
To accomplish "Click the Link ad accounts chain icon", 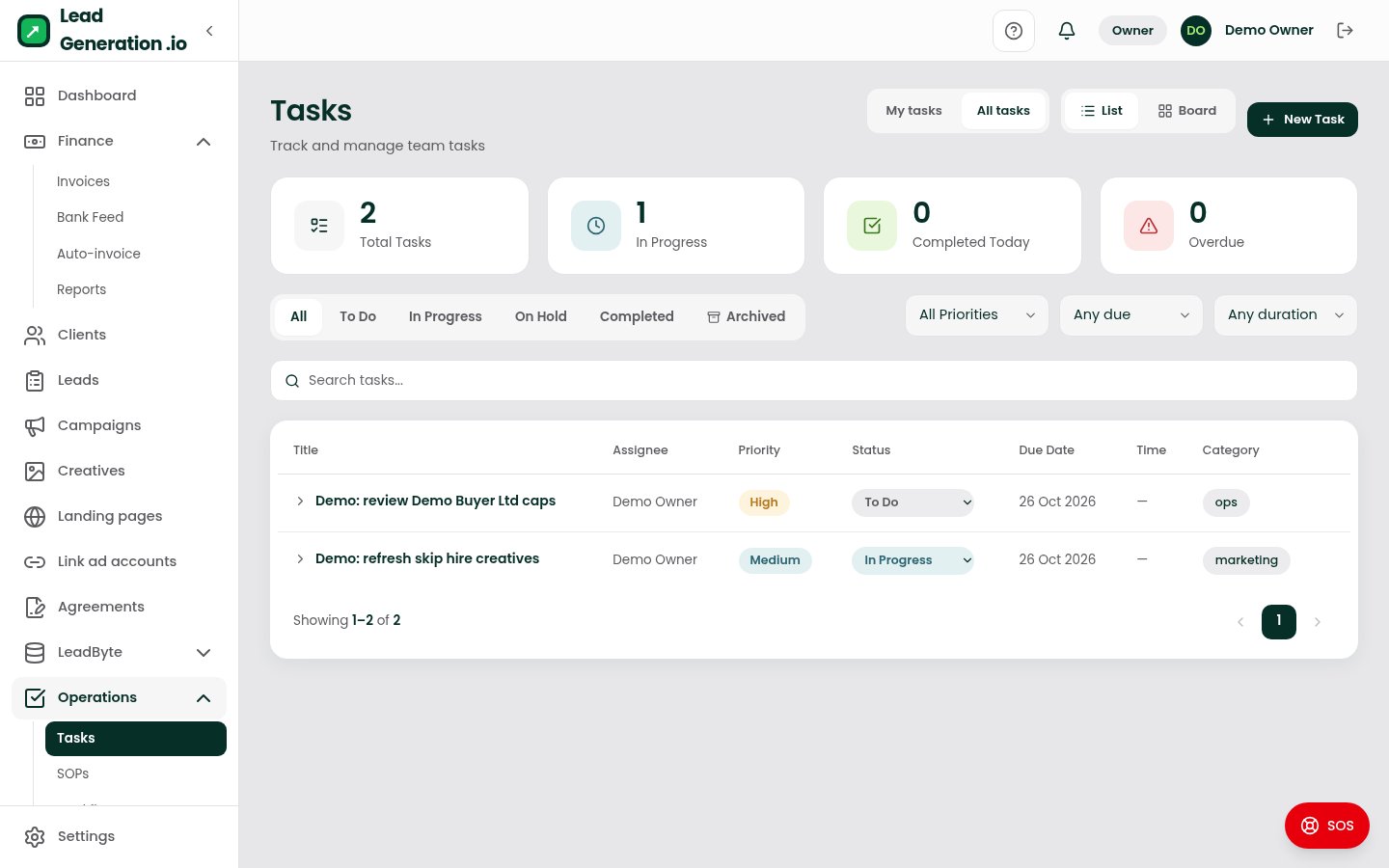I will point(35,561).
